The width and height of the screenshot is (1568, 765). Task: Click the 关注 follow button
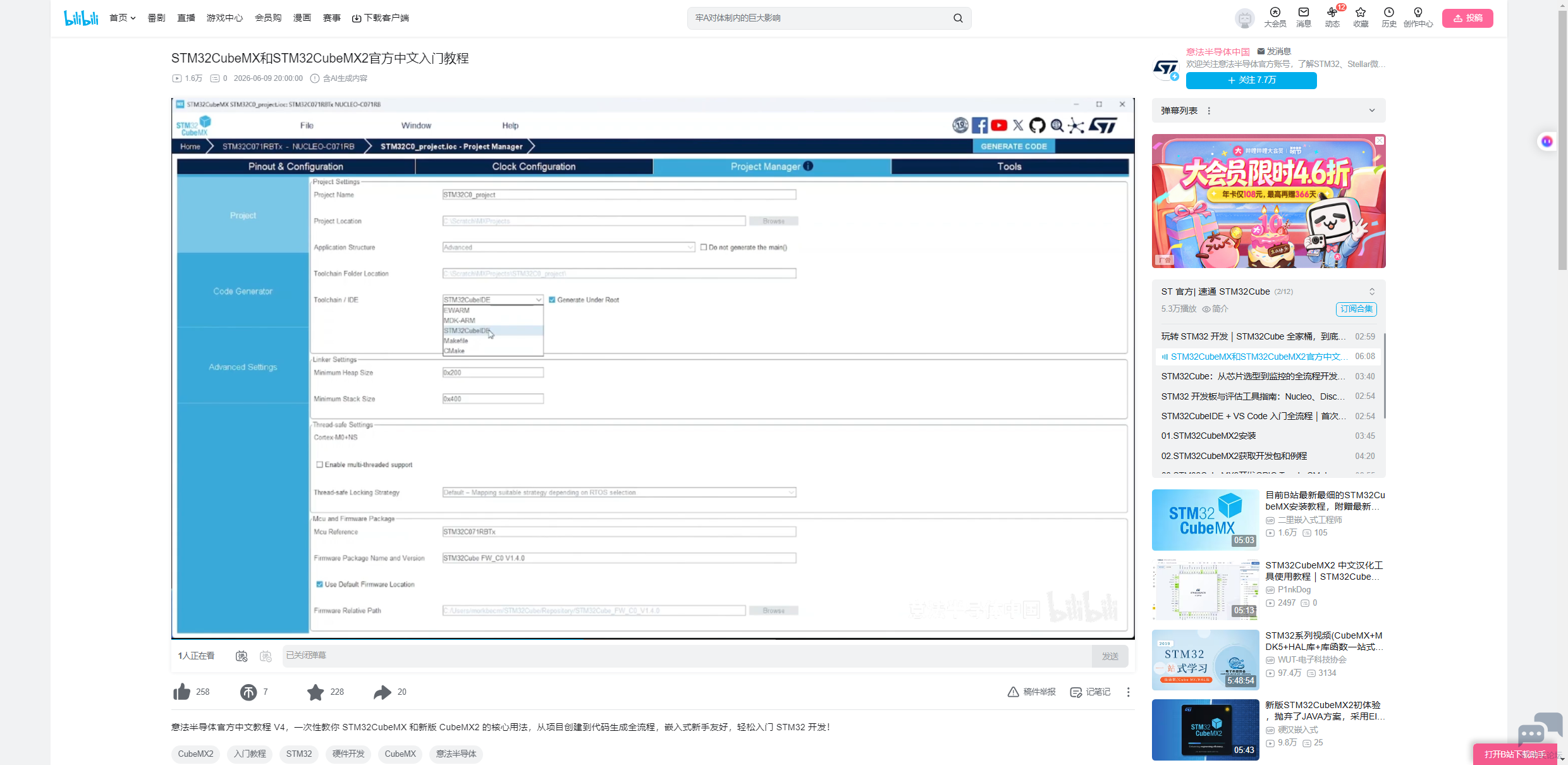click(x=1251, y=80)
